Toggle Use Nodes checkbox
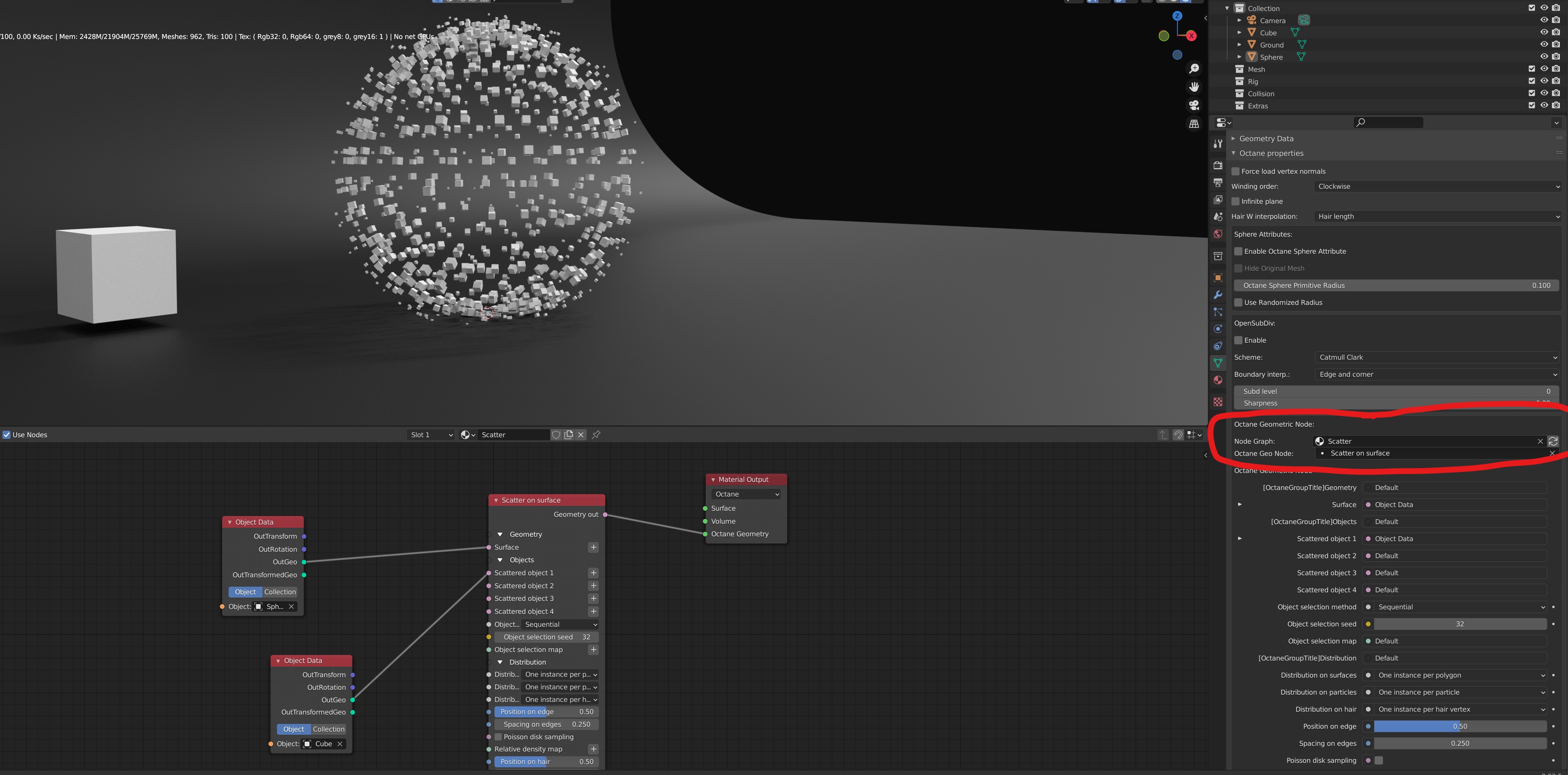 (6, 435)
